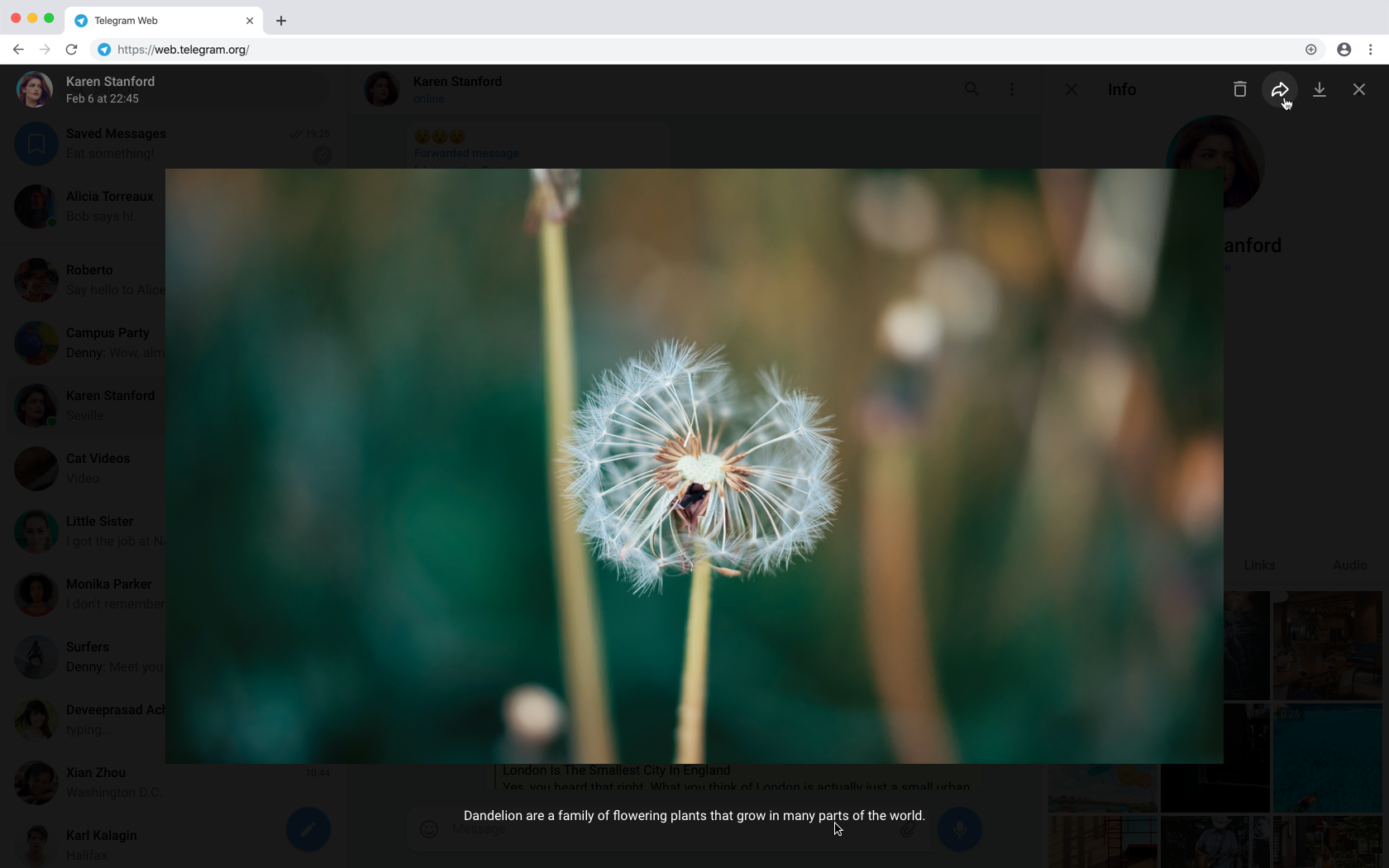1389x868 pixels.
Task: Click the dandelion photo
Action: [x=694, y=466]
